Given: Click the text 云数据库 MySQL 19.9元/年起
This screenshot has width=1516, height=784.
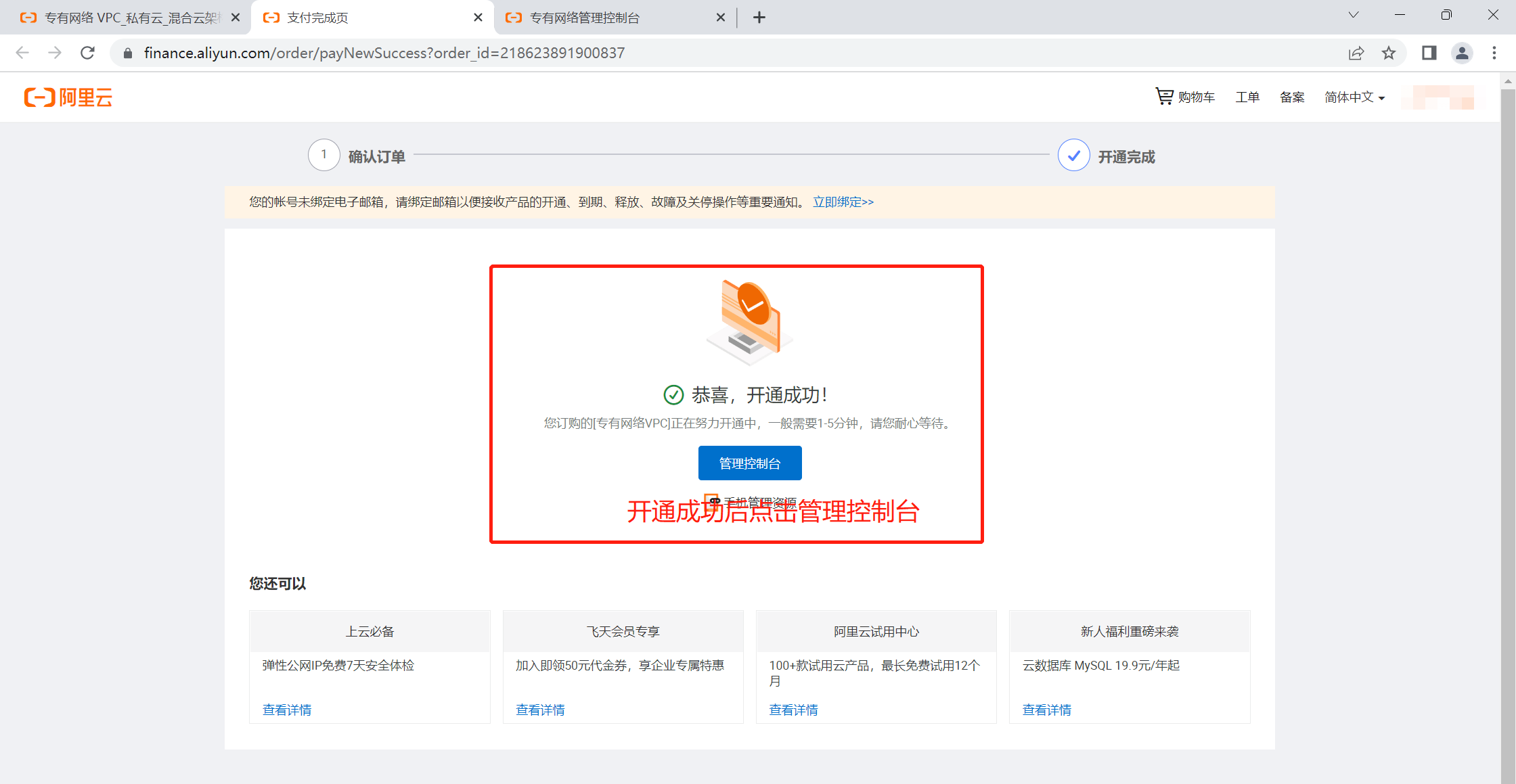Looking at the screenshot, I should pos(1101,666).
